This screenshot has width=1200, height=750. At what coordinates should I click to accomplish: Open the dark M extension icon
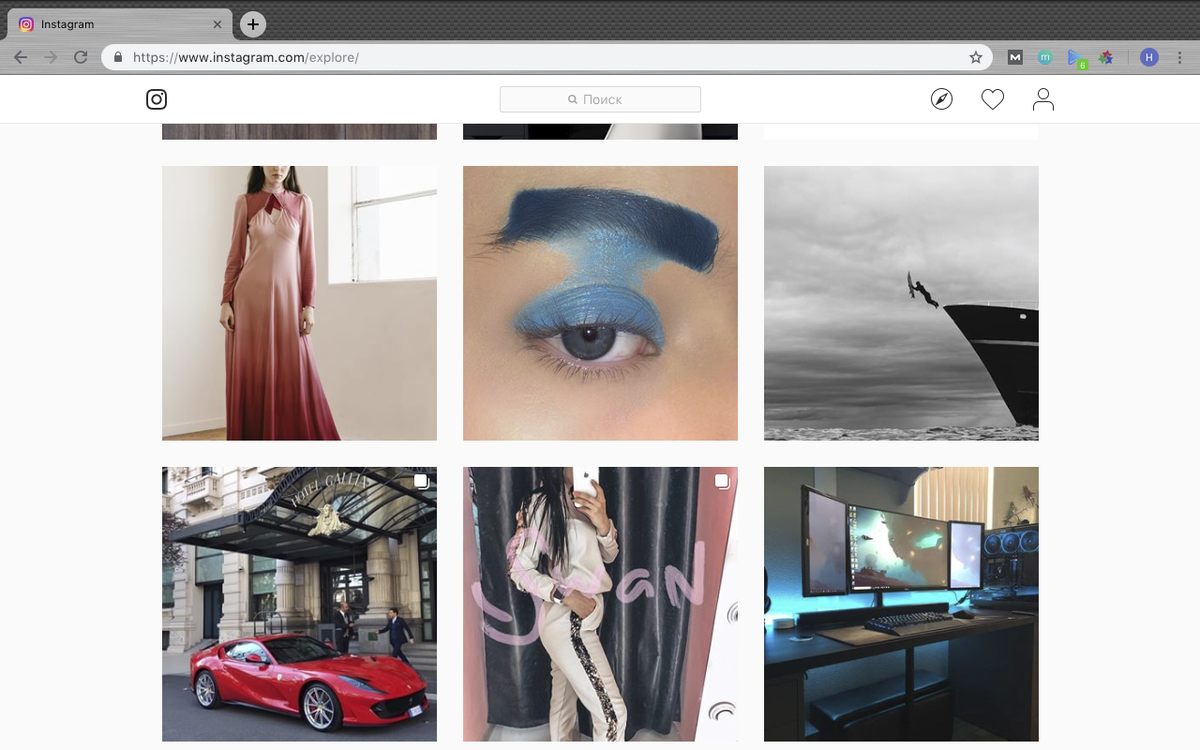(x=1015, y=57)
